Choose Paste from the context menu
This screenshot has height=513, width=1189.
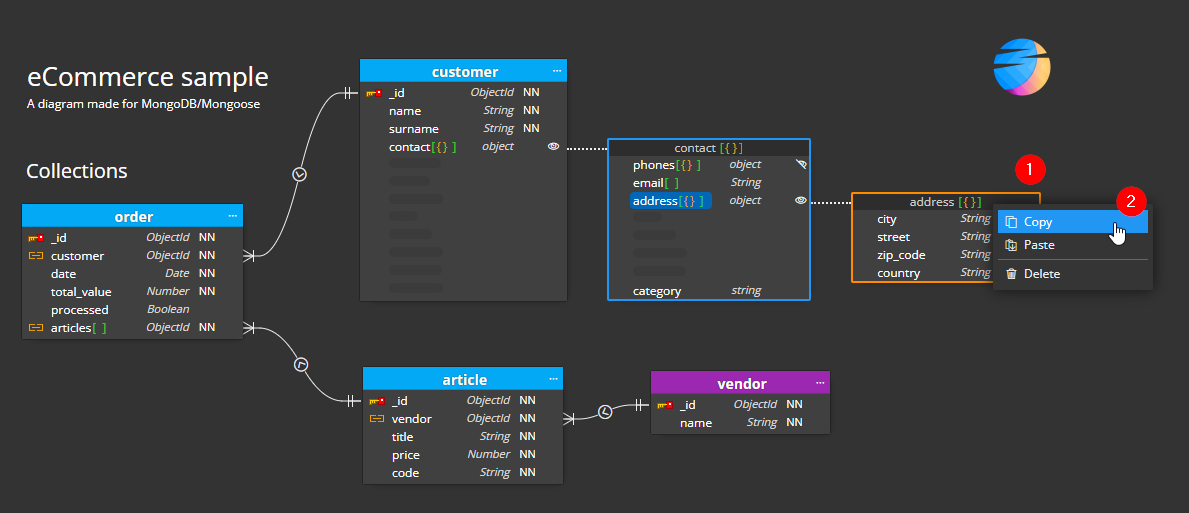click(x=1039, y=245)
